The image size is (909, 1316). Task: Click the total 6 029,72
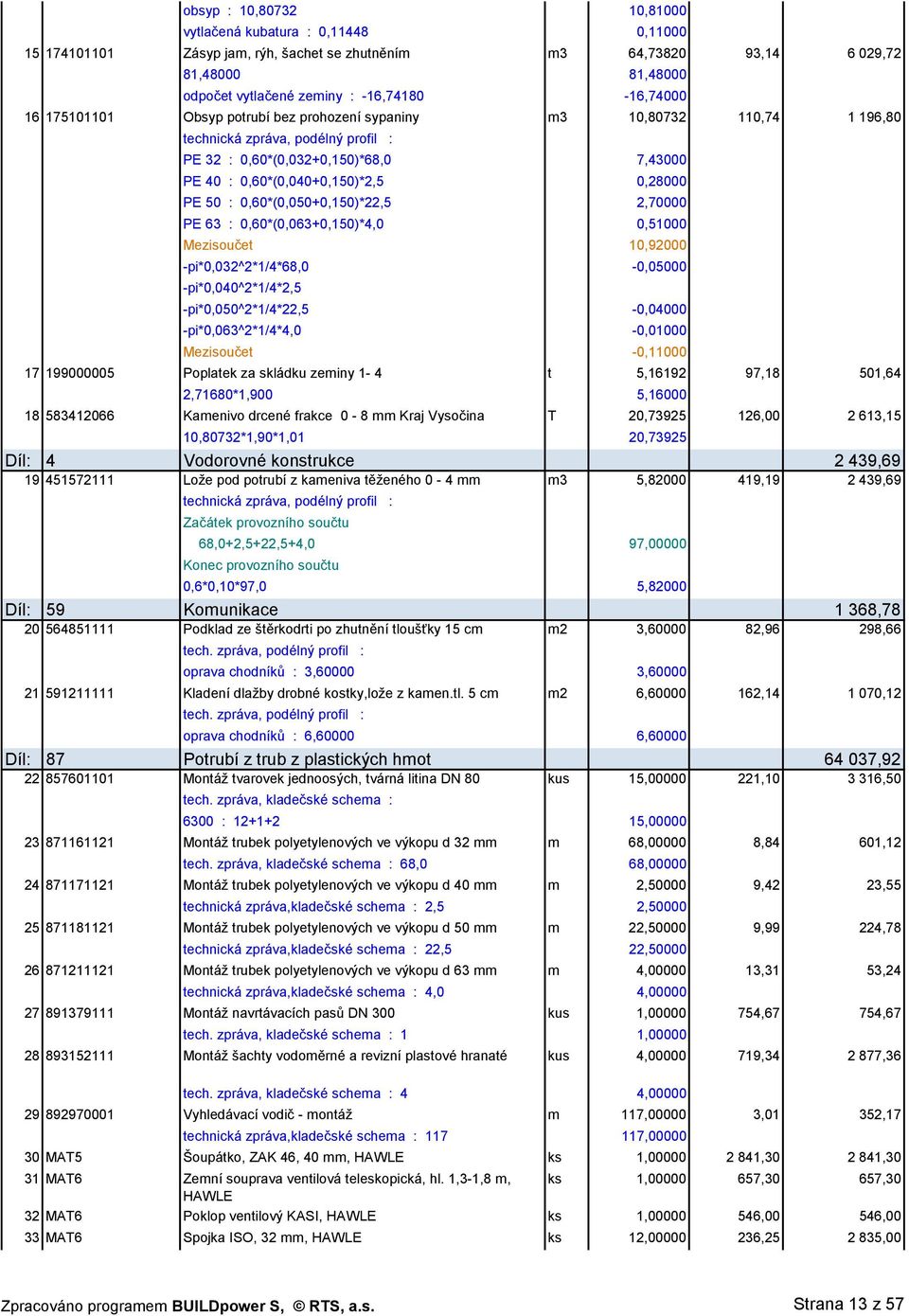click(x=874, y=53)
